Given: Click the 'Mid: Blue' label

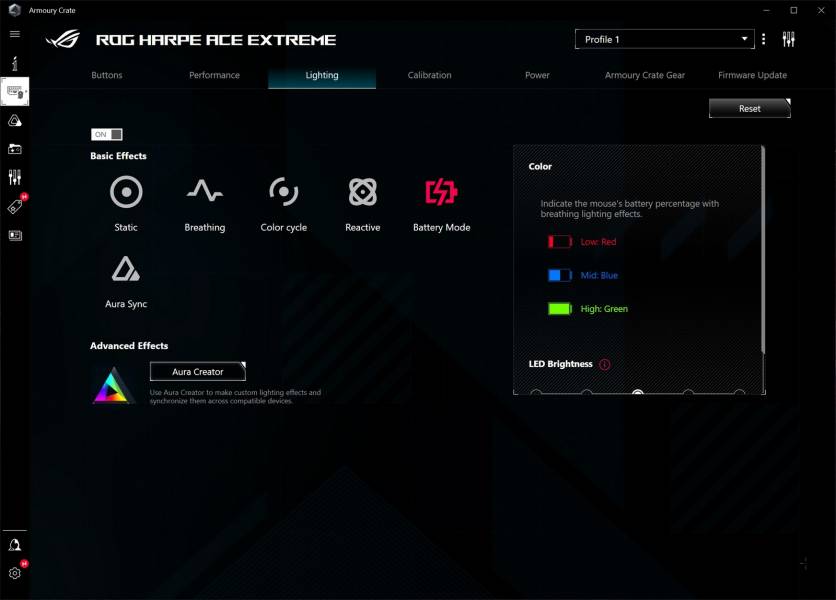Looking at the screenshot, I should (x=599, y=275).
